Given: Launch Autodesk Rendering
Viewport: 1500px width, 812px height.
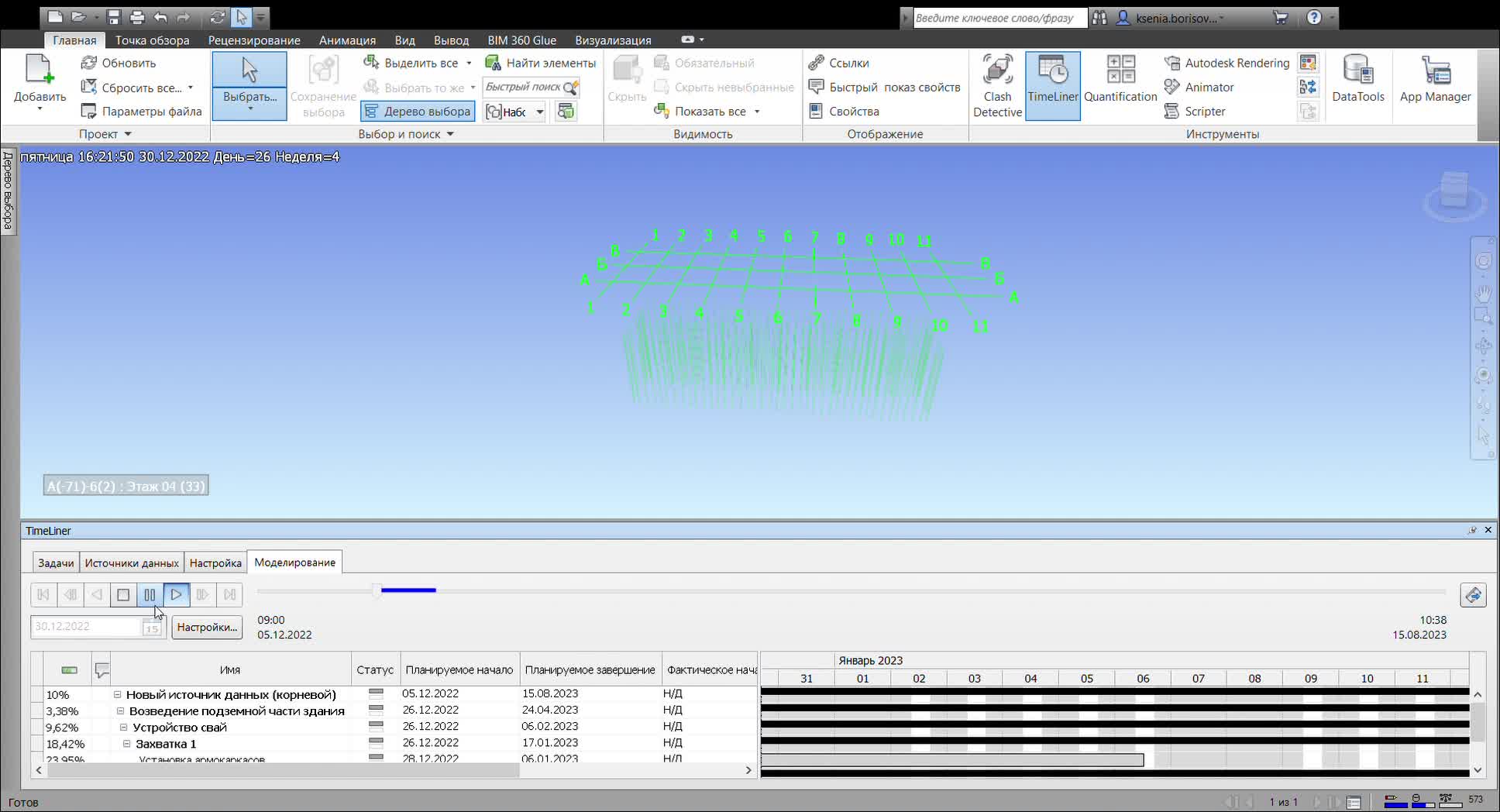Looking at the screenshot, I should pyautogui.click(x=1226, y=63).
